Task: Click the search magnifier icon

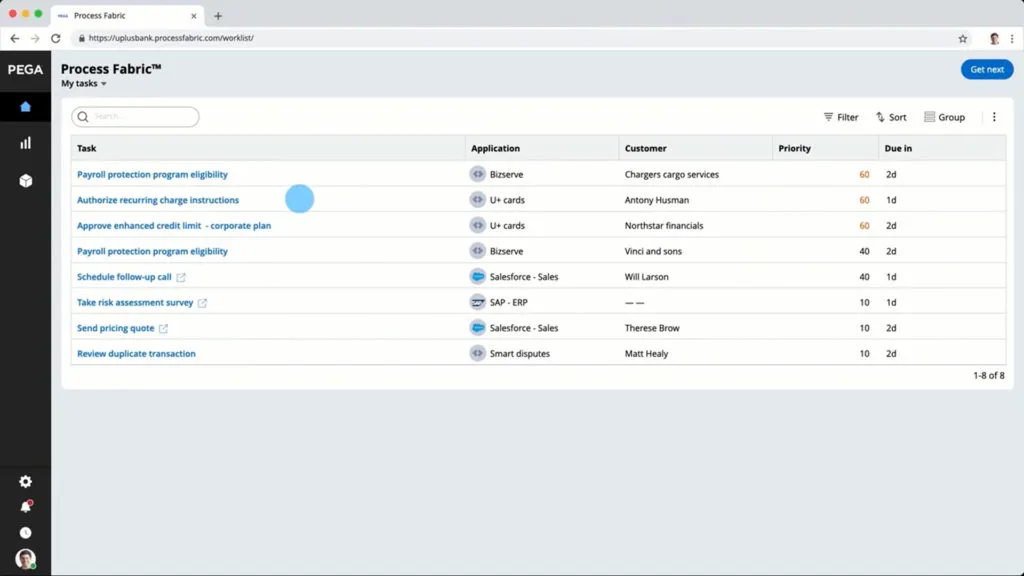Action: tap(83, 117)
